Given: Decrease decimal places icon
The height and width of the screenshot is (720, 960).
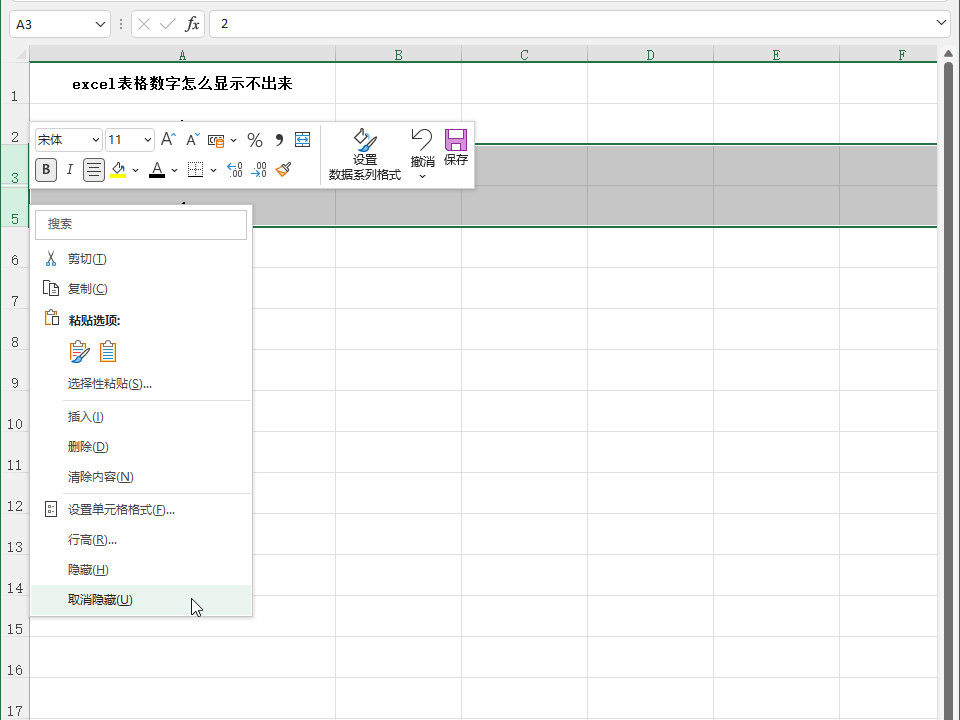Looking at the screenshot, I should pos(259,170).
